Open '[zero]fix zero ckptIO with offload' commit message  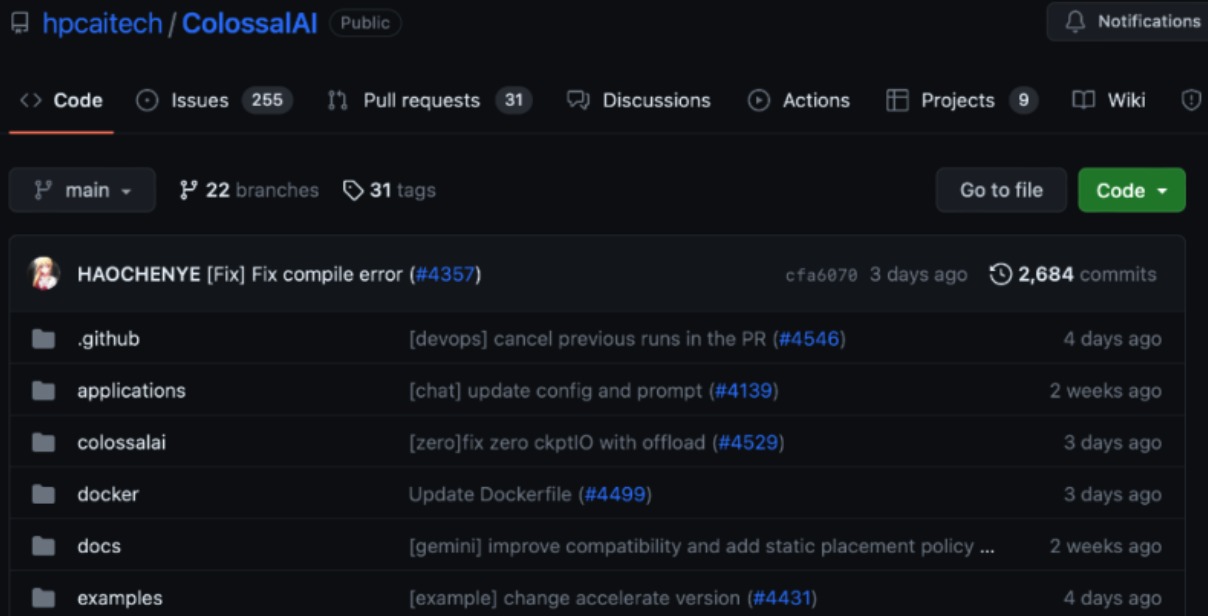point(557,443)
